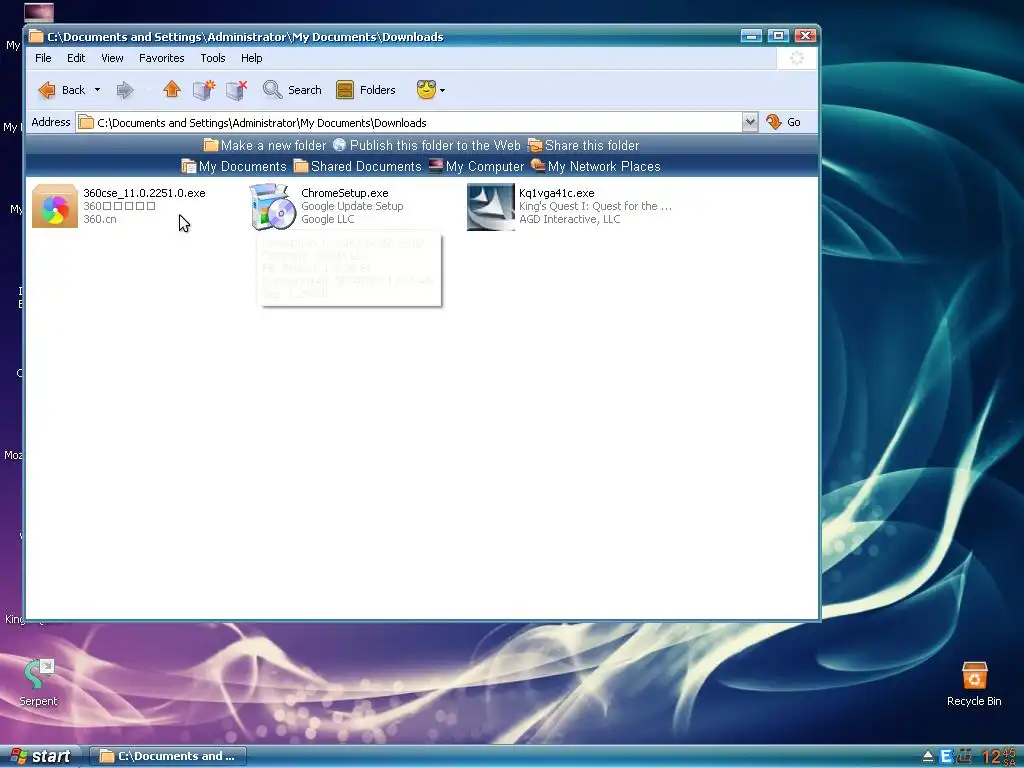This screenshot has width=1024, height=768.
Task: Click the delete toolbar icon with red X
Action: point(237,89)
